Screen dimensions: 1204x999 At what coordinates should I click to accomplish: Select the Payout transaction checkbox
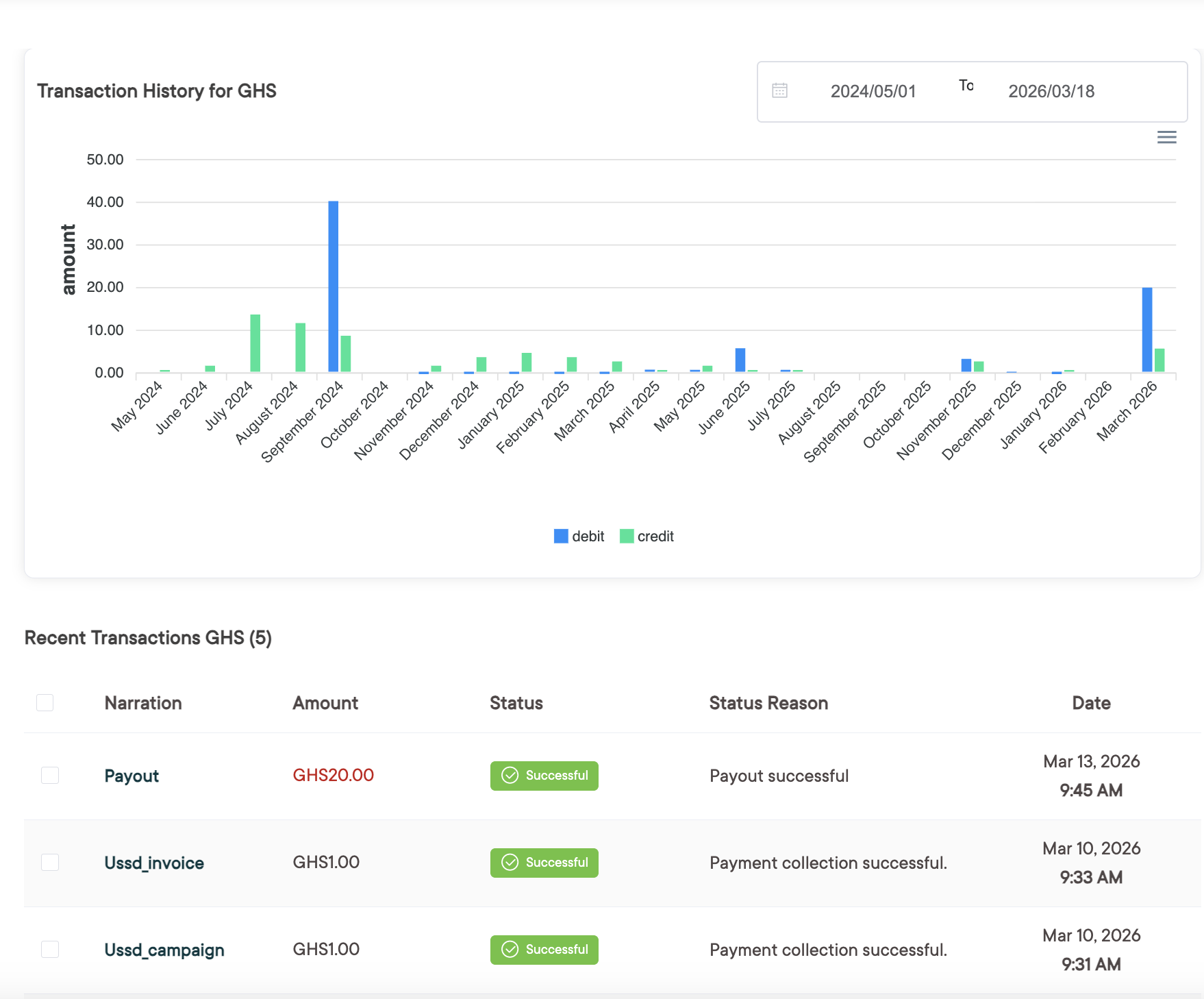(x=50, y=776)
